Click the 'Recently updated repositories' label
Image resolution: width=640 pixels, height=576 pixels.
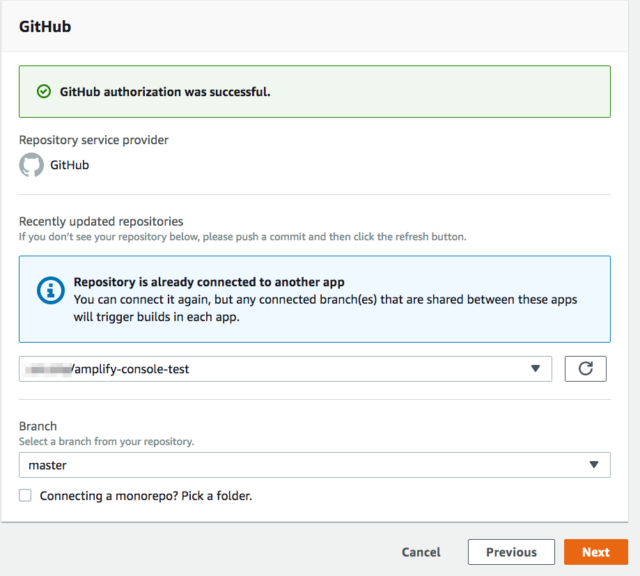click(101, 221)
